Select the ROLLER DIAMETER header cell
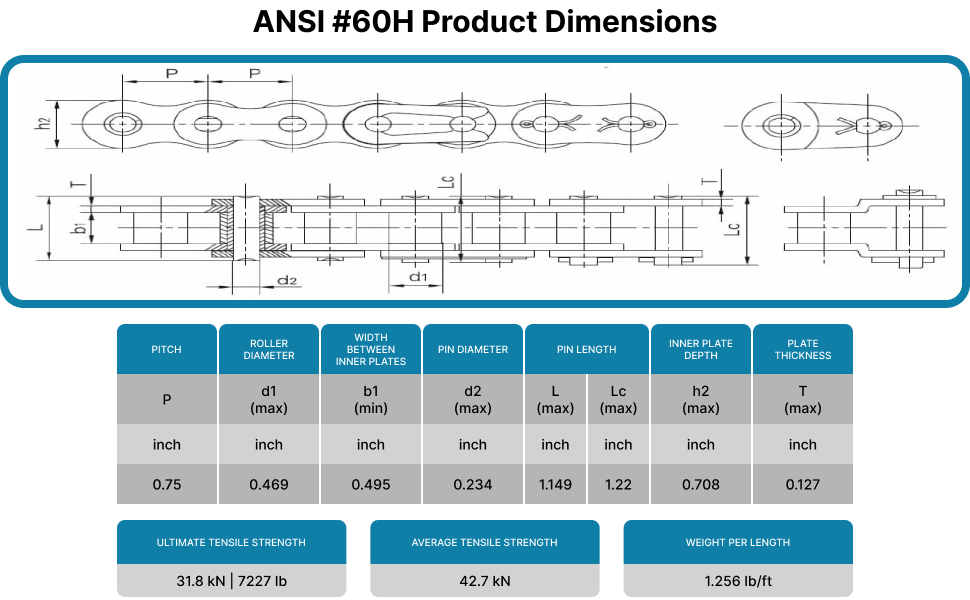The width and height of the screenshot is (970, 600). (268, 348)
